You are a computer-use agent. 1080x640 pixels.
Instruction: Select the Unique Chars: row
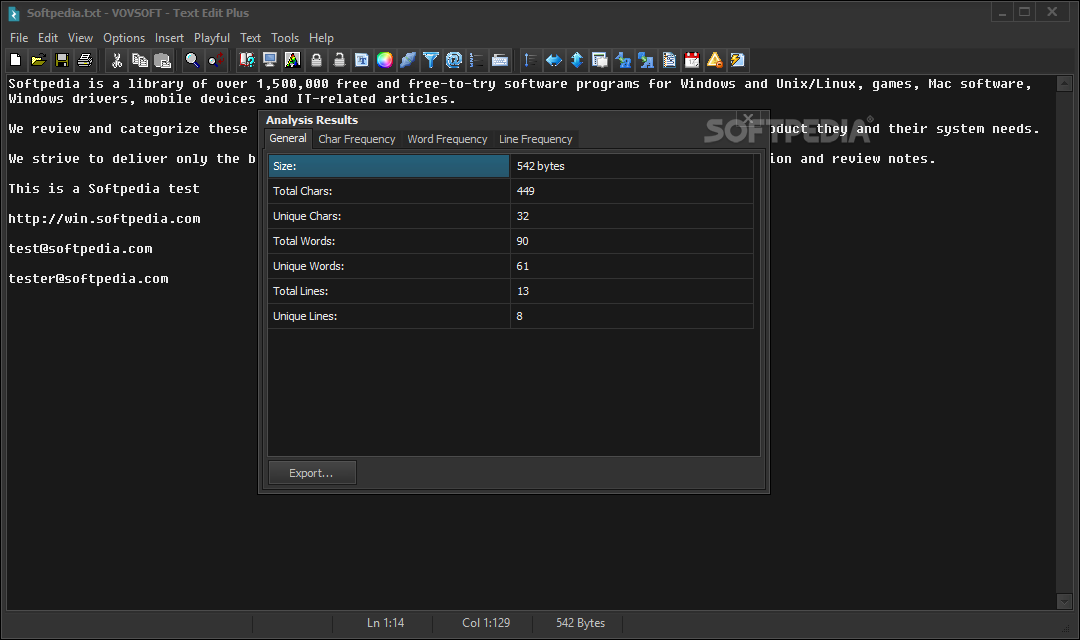510,216
